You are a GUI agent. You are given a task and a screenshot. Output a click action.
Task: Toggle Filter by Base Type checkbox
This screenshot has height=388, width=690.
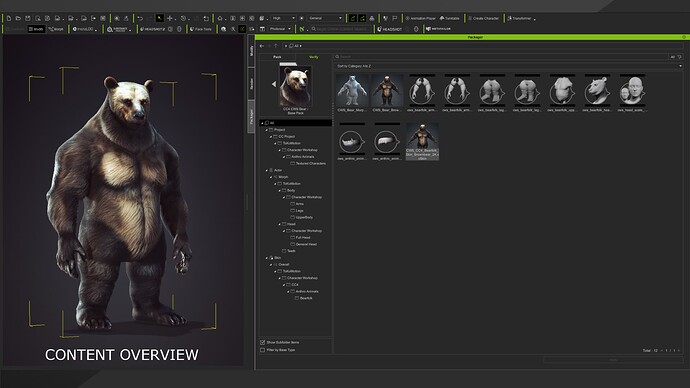tap(263, 350)
